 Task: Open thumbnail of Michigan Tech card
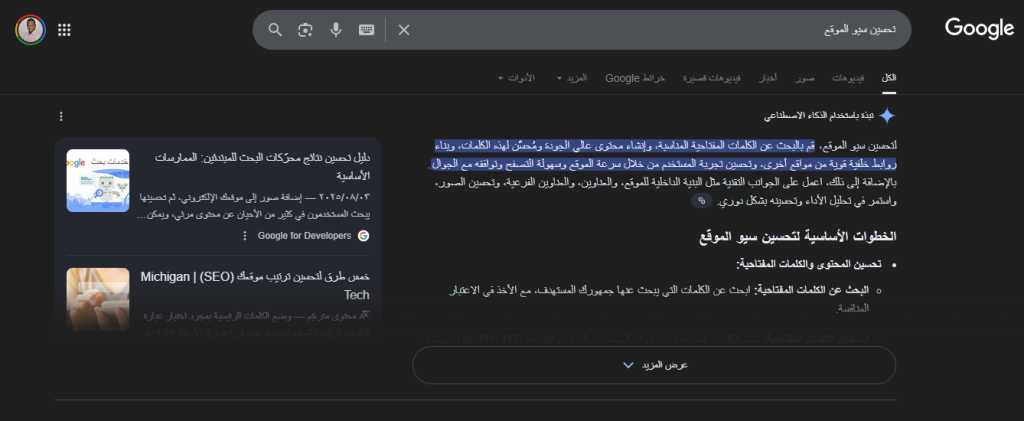pyautogui.click(x=98, y=299)
